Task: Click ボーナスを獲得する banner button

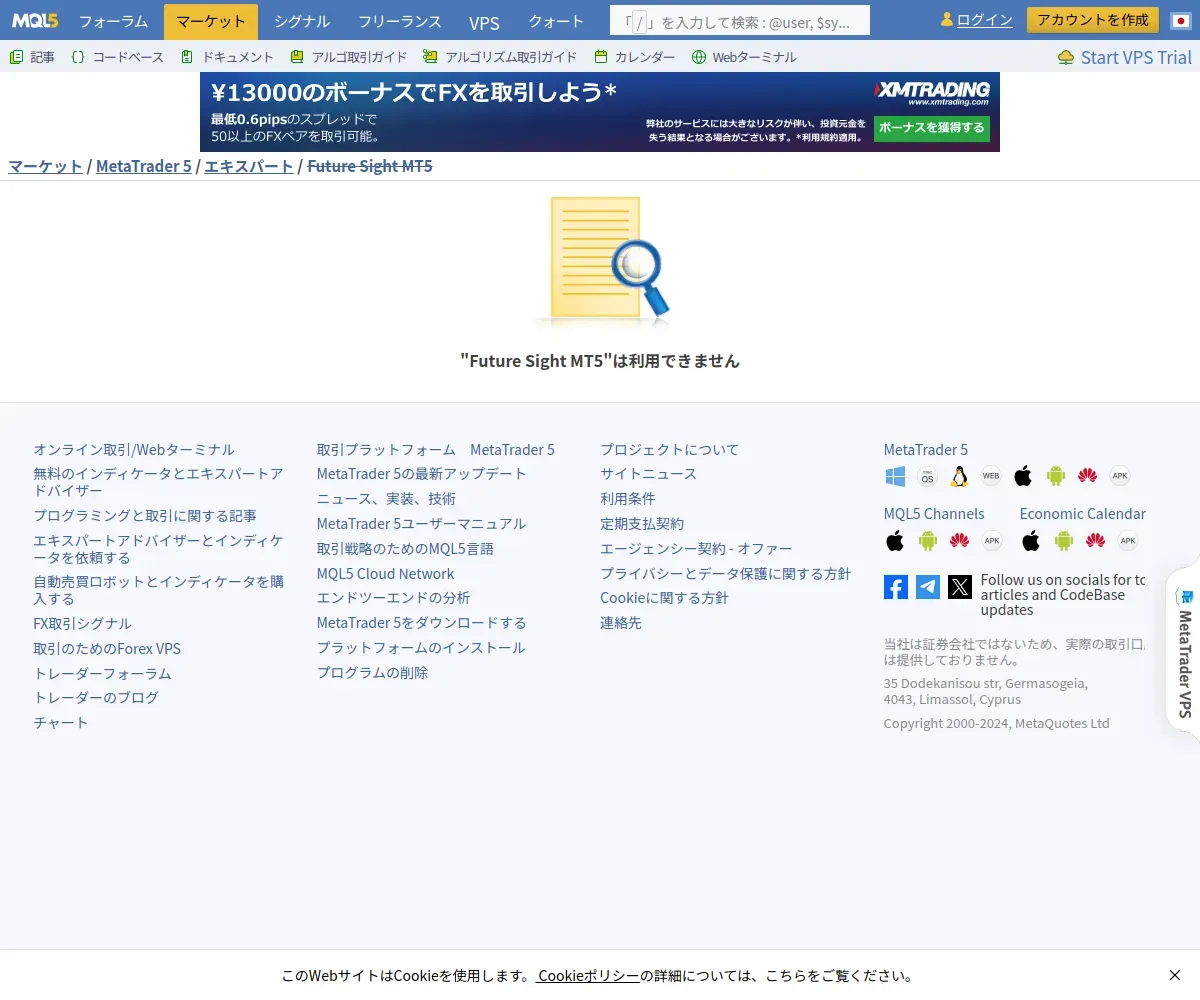Action: (x=932, y=128)
